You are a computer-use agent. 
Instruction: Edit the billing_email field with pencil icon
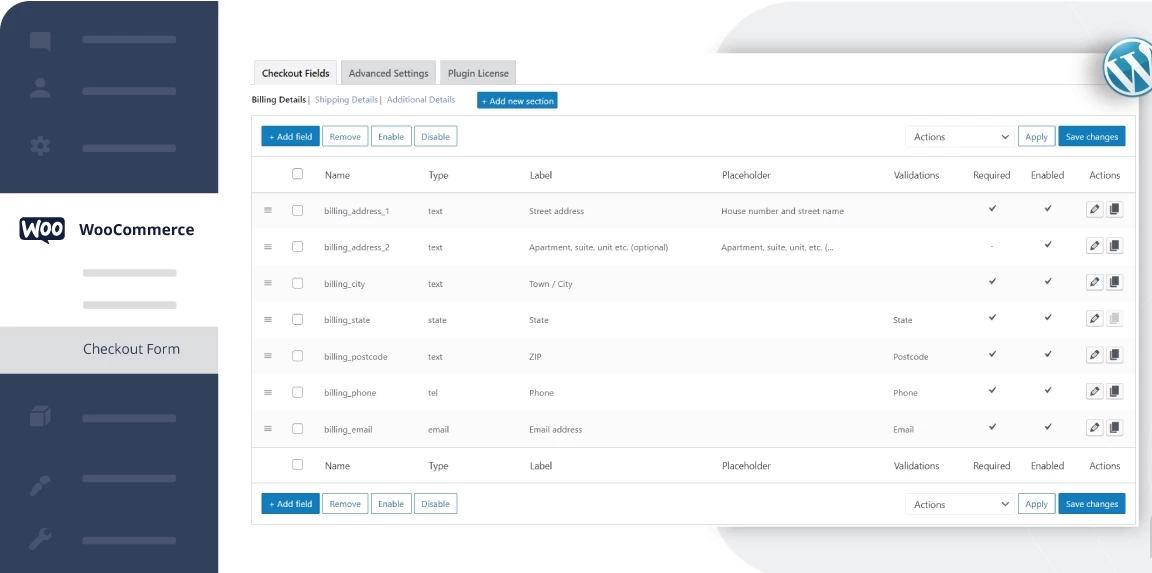[x=1095, y=427]
